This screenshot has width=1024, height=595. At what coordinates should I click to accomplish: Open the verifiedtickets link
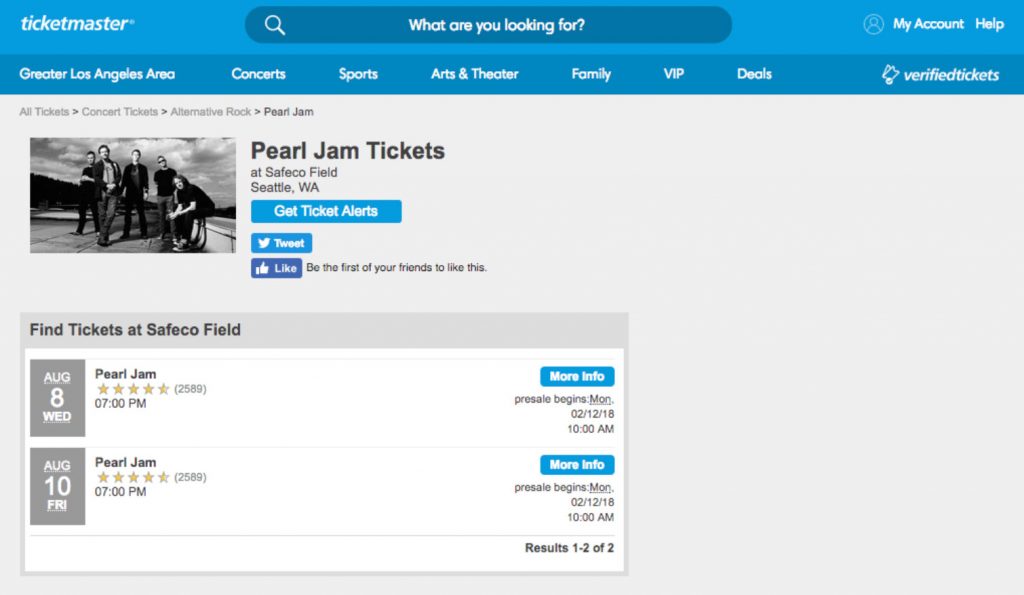(940, 74)
